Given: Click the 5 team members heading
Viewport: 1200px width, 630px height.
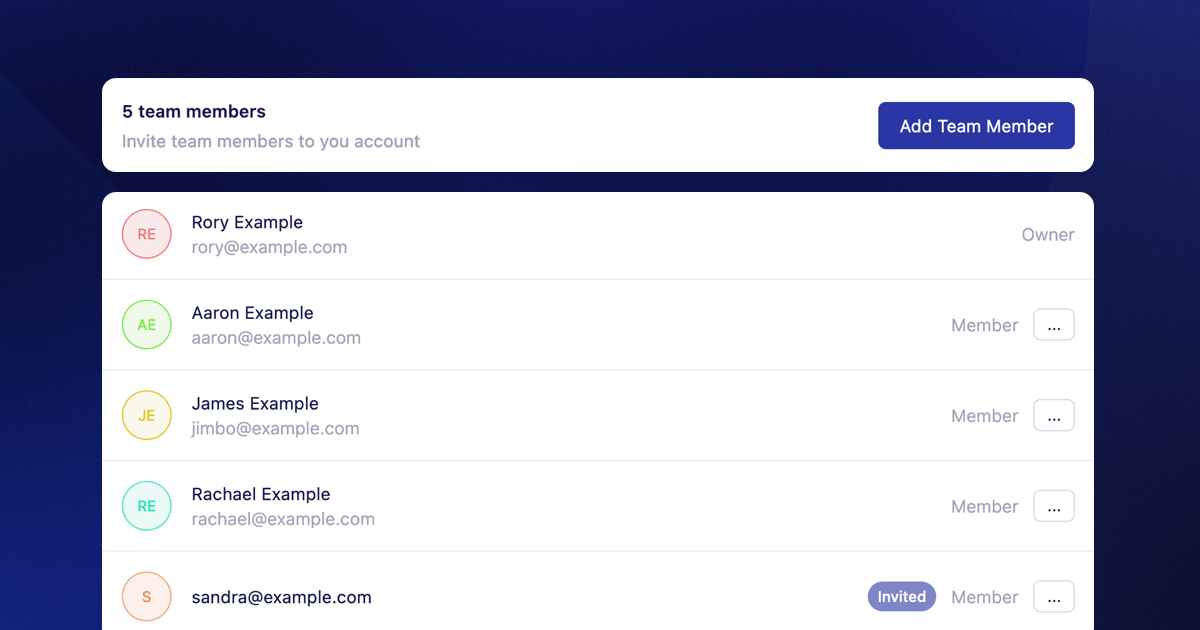Looking at the screenshot, I should coord(194,112).
